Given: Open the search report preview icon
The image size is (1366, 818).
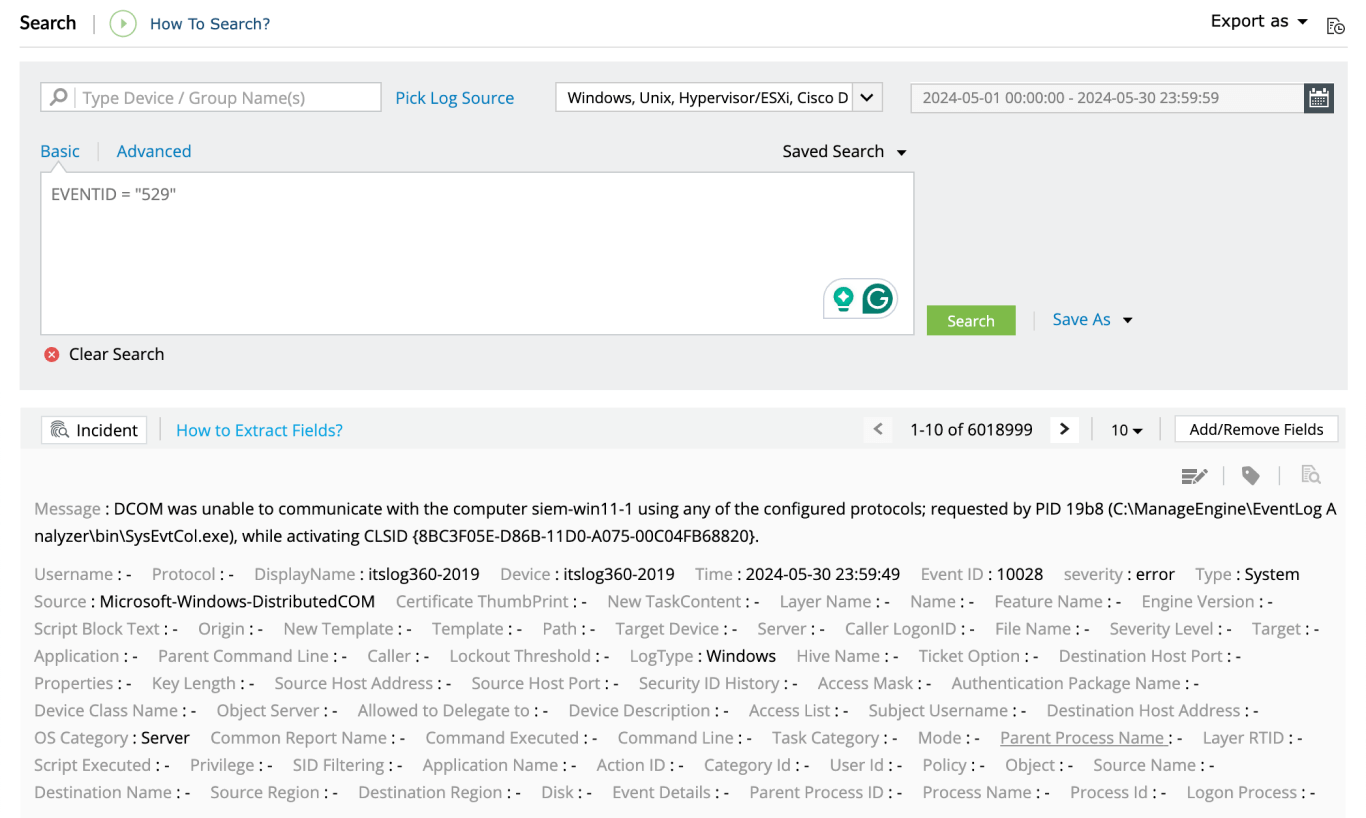Looking at the screenshot, I should click(1310, 475).
